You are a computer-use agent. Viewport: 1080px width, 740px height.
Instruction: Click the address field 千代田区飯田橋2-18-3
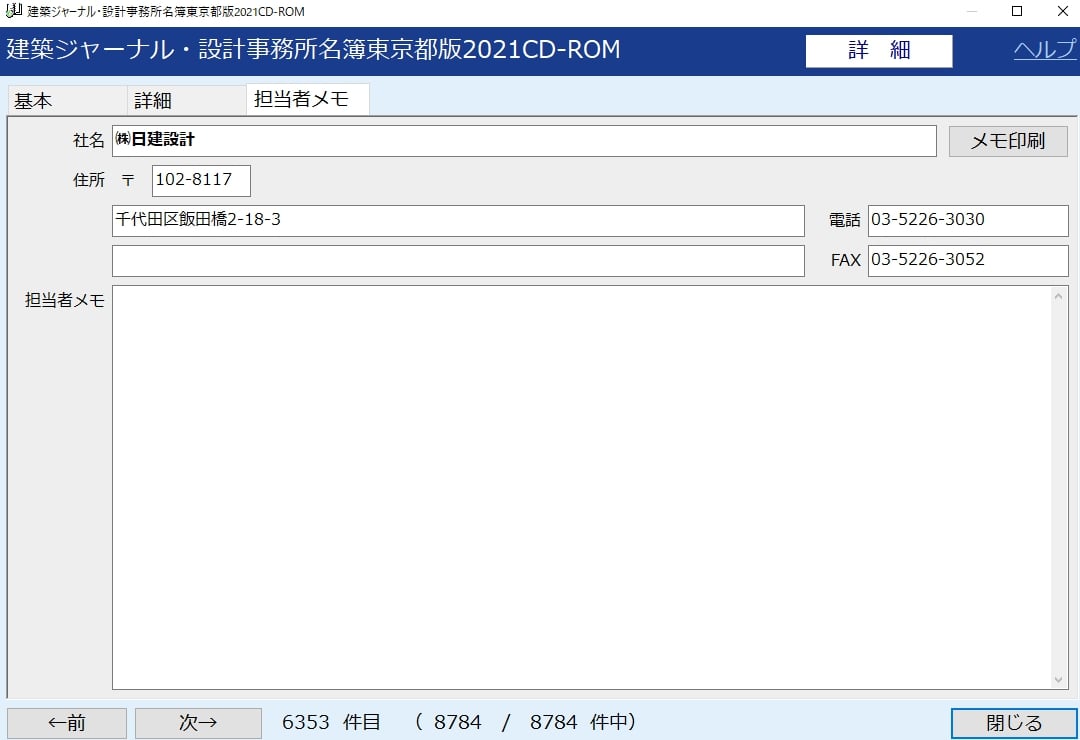458,221
